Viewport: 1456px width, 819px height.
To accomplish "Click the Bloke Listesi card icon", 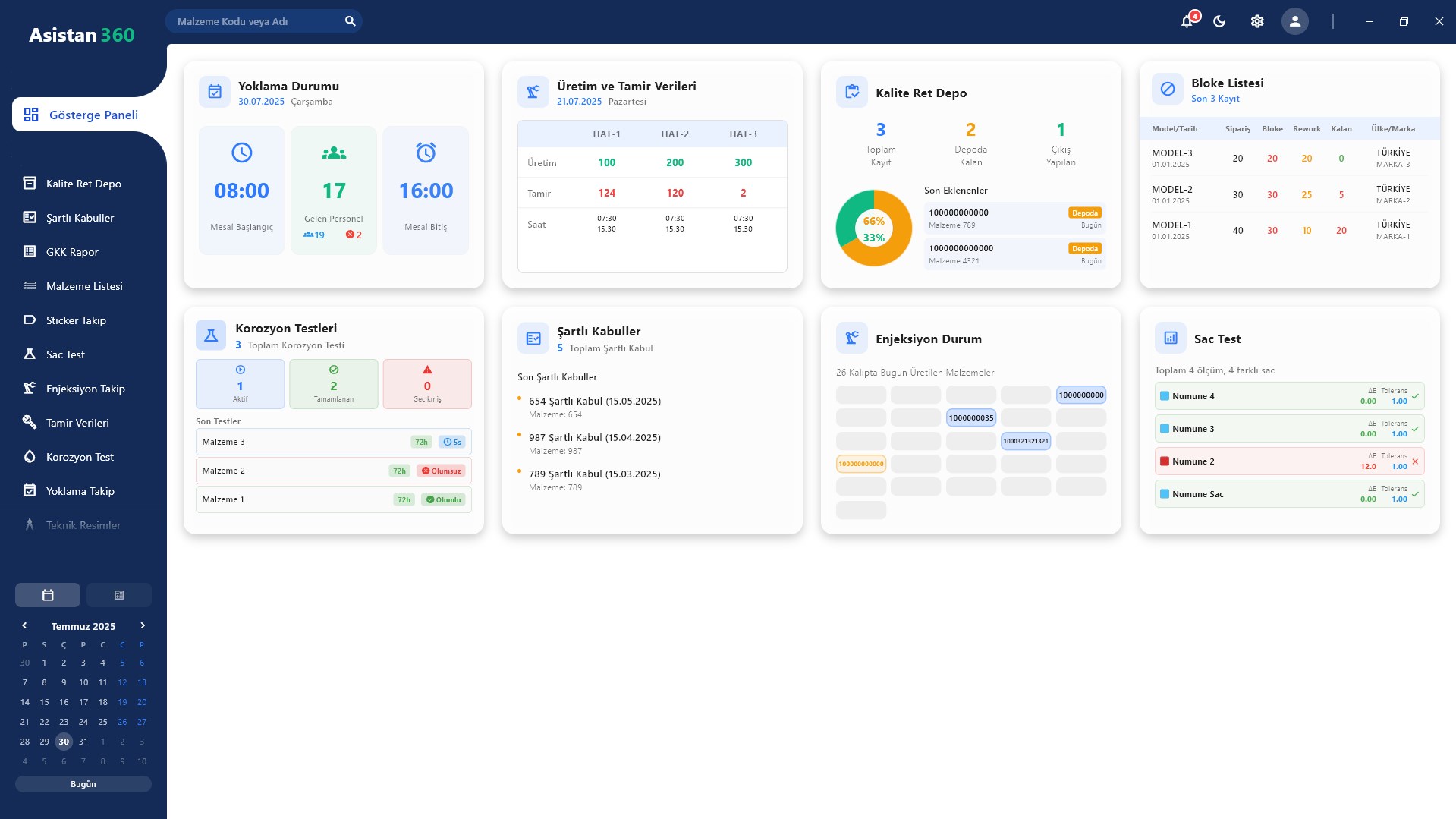I will [x=1168, y=90].
